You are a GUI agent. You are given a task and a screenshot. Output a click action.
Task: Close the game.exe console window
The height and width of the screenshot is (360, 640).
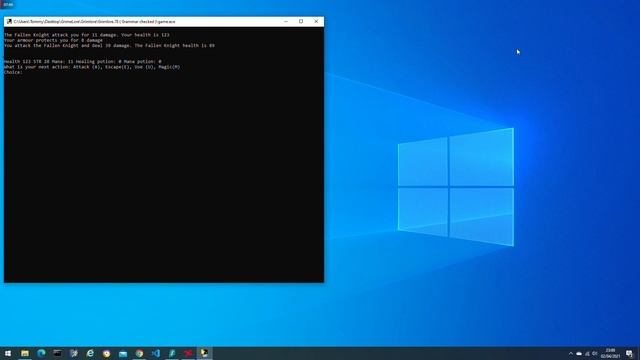pyautogui.click(x=316, y=21)
